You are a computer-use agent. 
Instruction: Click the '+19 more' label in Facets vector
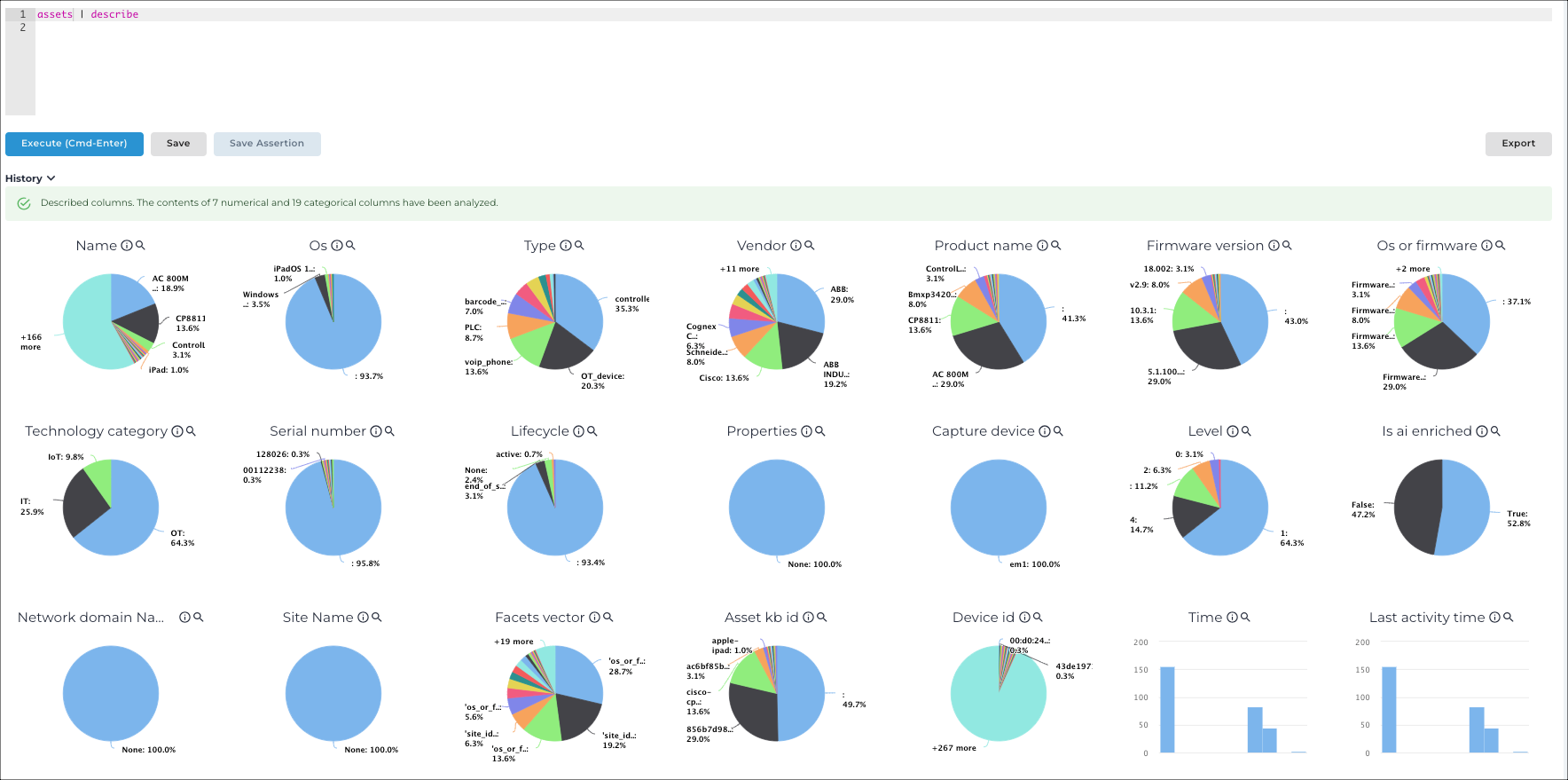514,642
